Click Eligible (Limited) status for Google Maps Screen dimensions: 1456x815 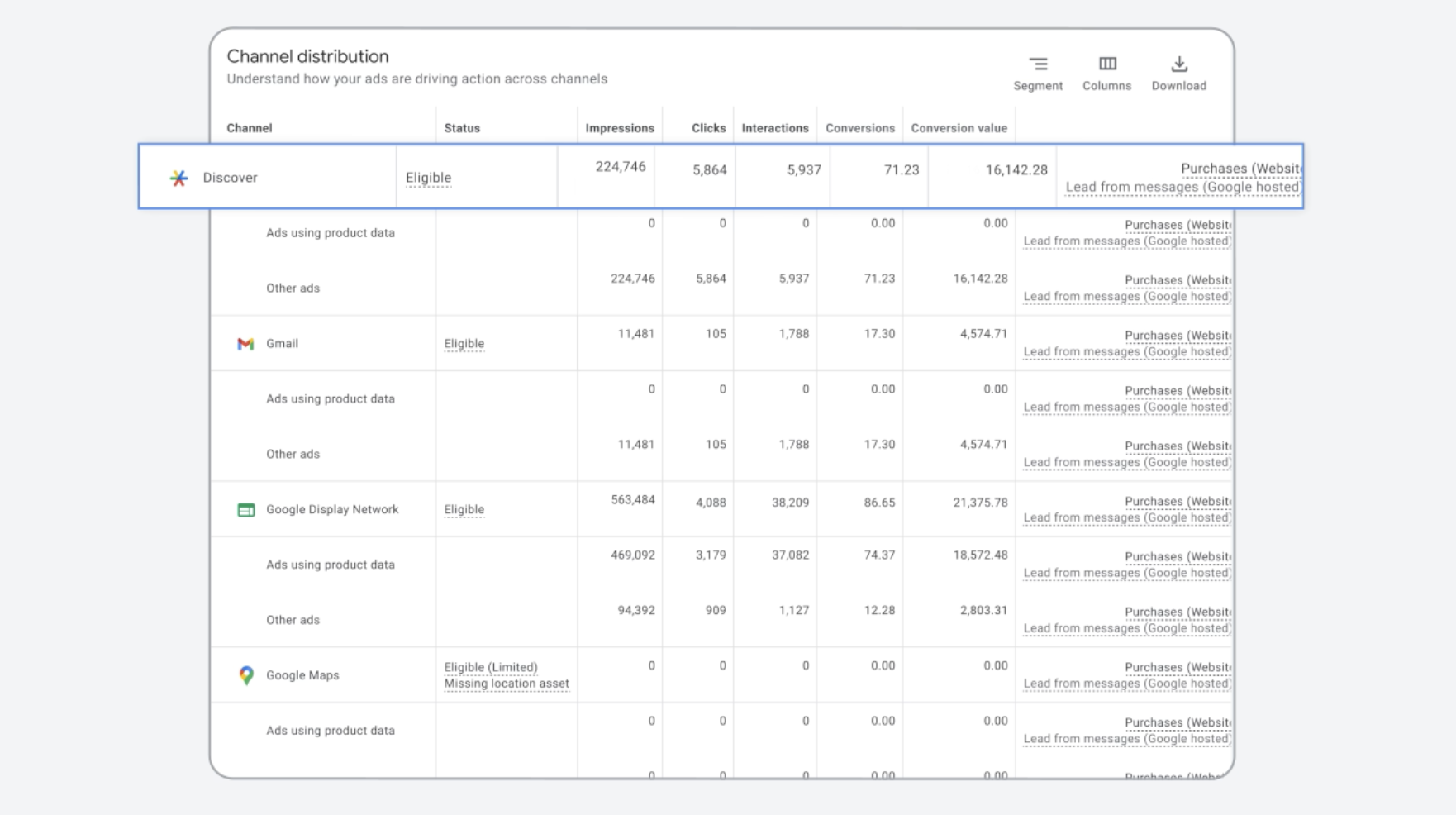pos(490,667)
